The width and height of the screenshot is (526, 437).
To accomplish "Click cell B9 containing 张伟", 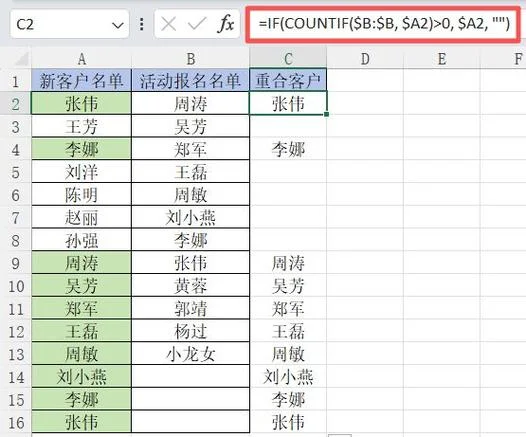I will pos(191,263).
